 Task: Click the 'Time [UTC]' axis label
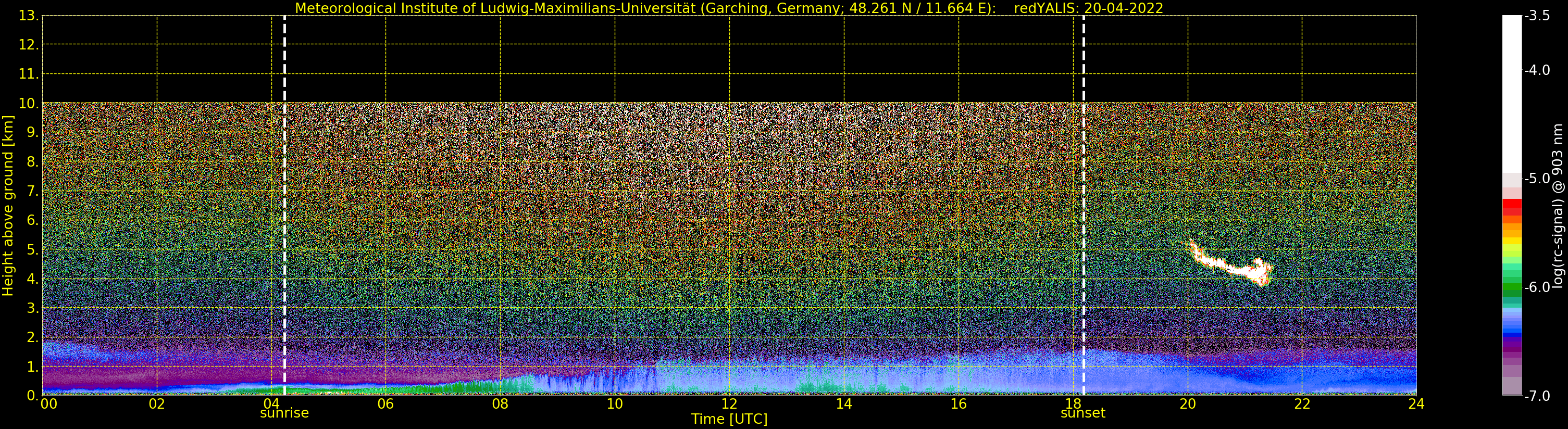729,420
